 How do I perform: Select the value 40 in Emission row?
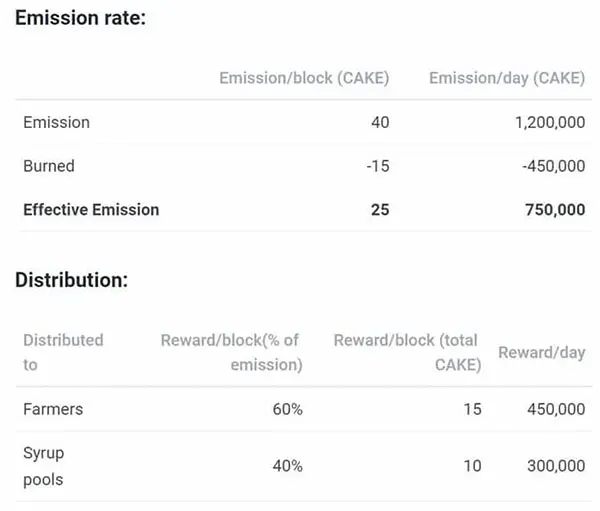coord(379,122)
